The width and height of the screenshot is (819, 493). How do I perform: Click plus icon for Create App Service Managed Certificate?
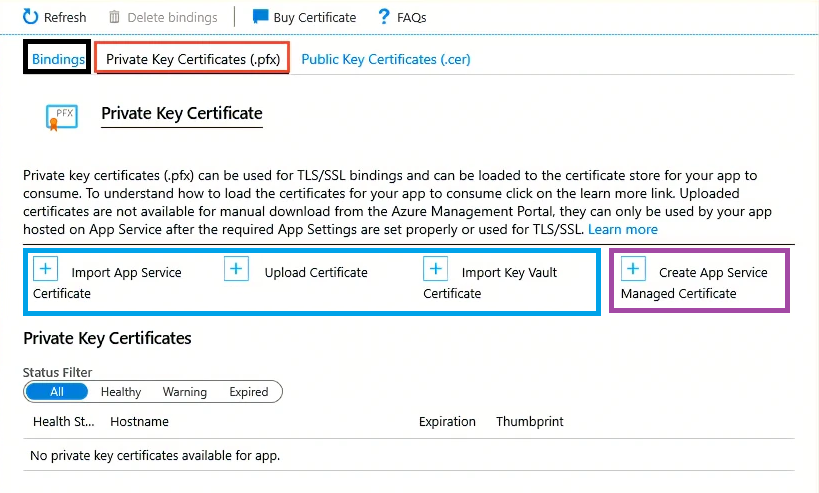pos(633,269)
